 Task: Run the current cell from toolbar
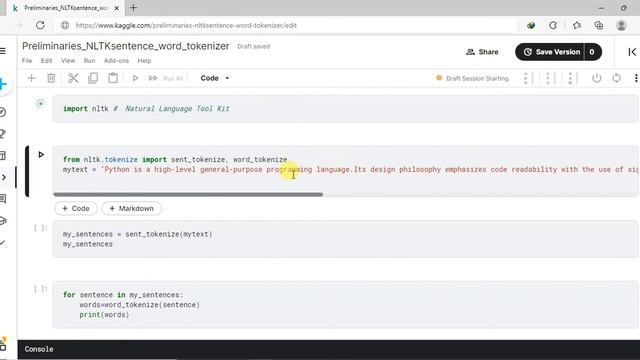(x=135, y=78)
